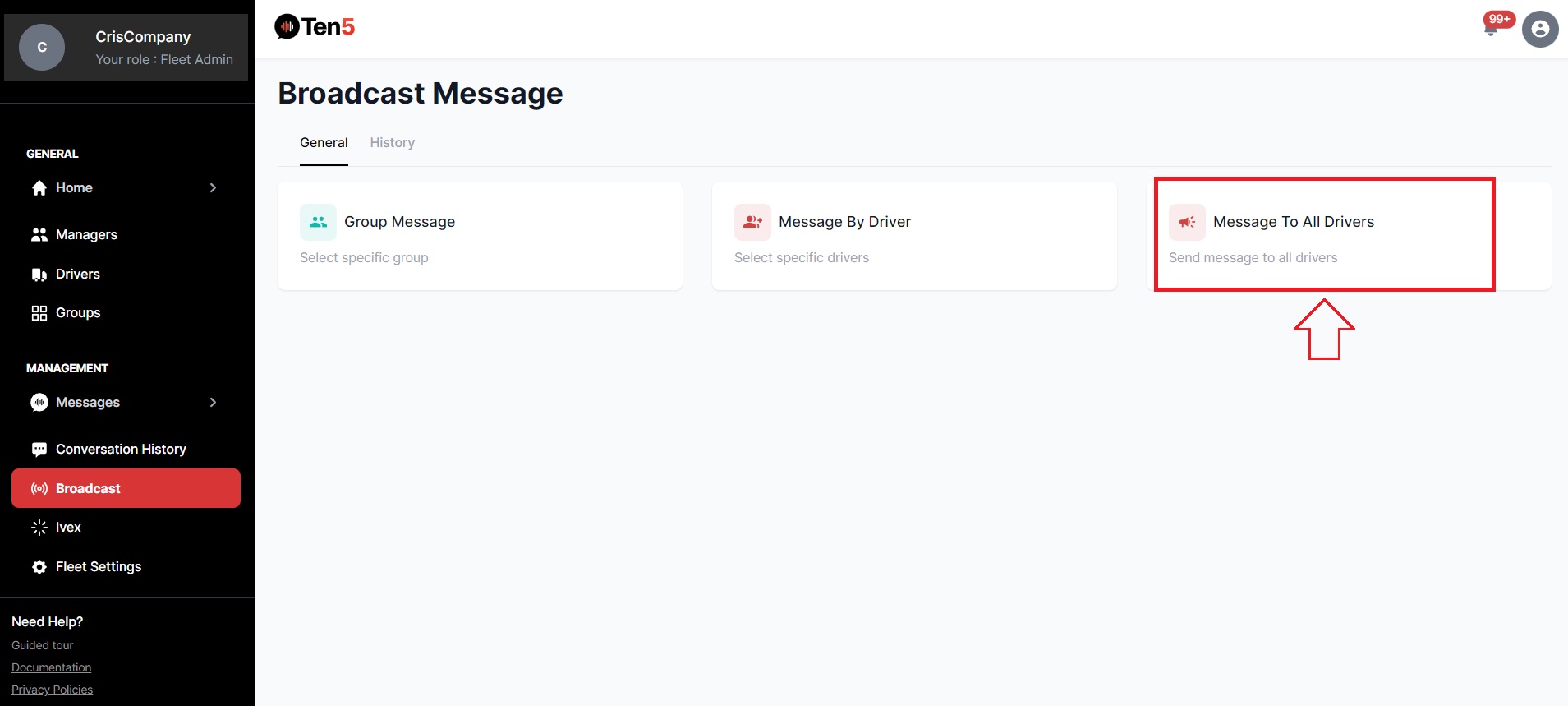
Task: Open the Groups section
Action: 77,313
